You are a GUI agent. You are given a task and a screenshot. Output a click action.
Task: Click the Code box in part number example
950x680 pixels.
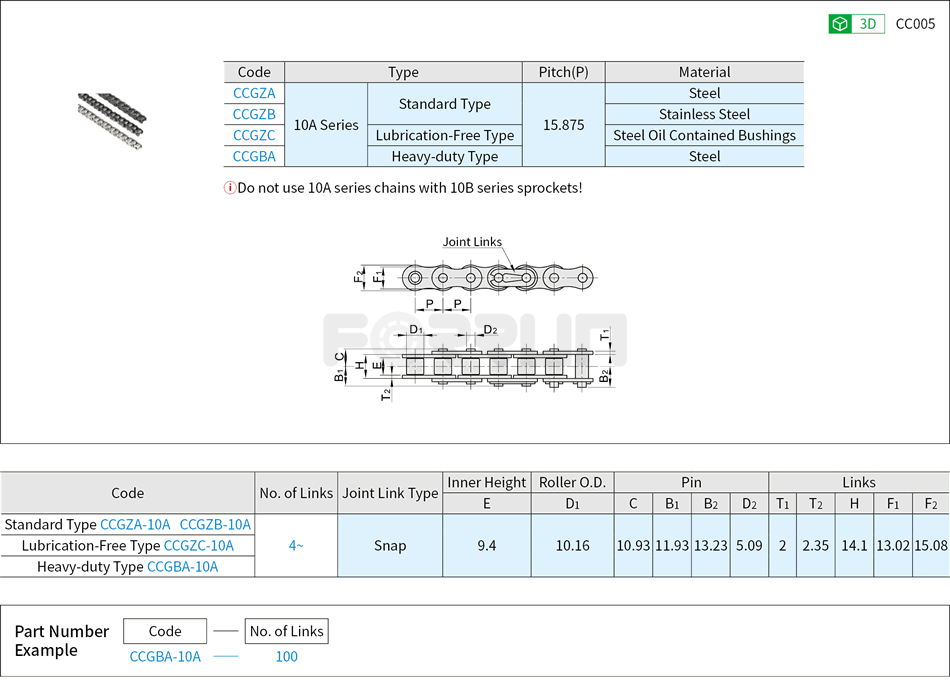click(165, 631)
